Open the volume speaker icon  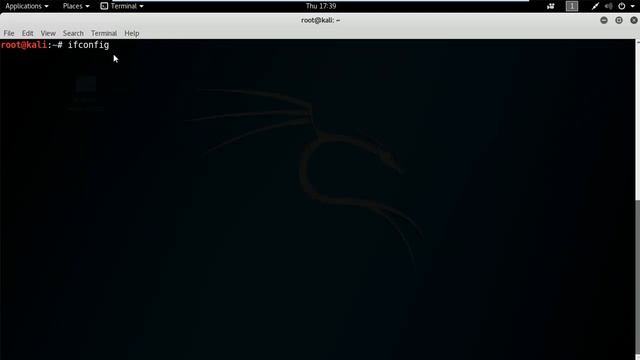[x=608, y=6]
